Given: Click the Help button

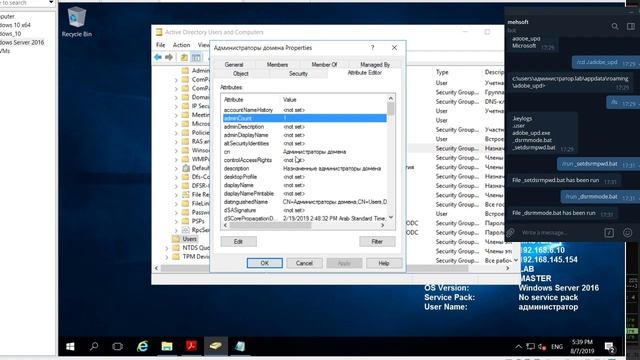Looking at the screenshot, I should [384, 263].
